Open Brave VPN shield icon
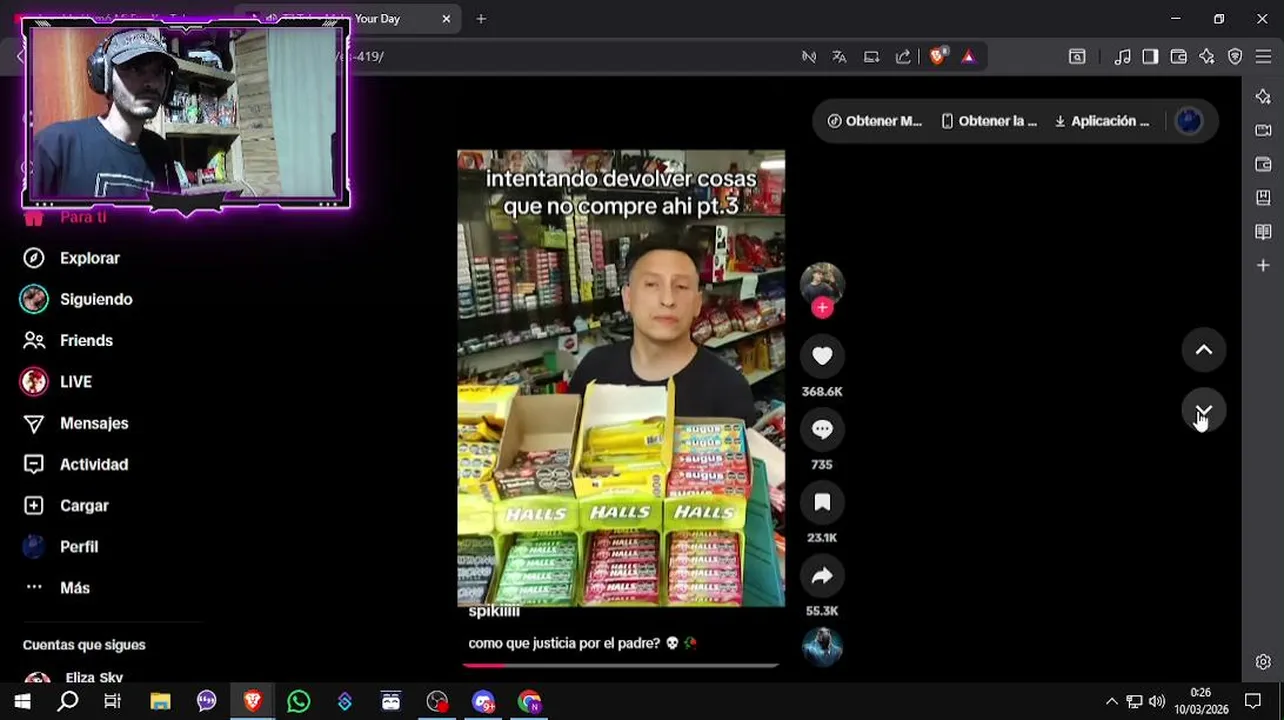Image resolution: width=1284 pixels, height=720 pixels. tap(1235, 57)
